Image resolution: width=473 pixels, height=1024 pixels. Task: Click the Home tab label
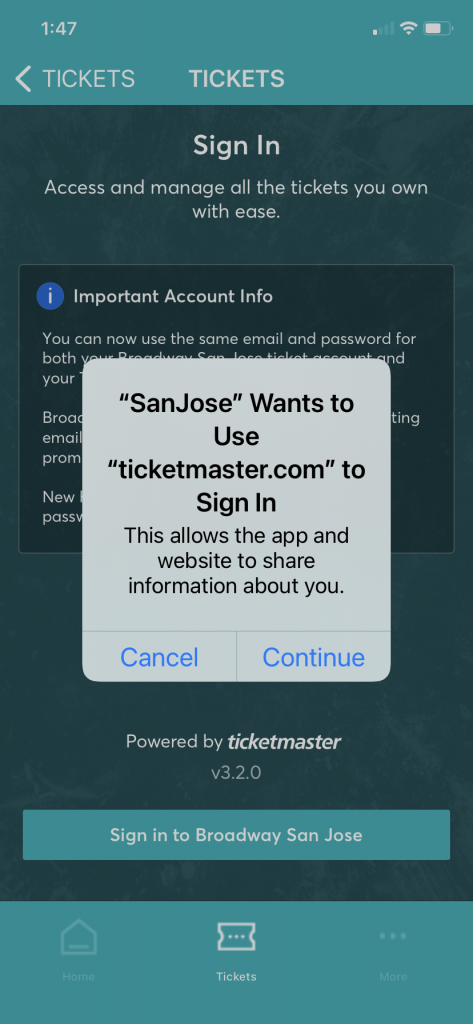[78, 977]
